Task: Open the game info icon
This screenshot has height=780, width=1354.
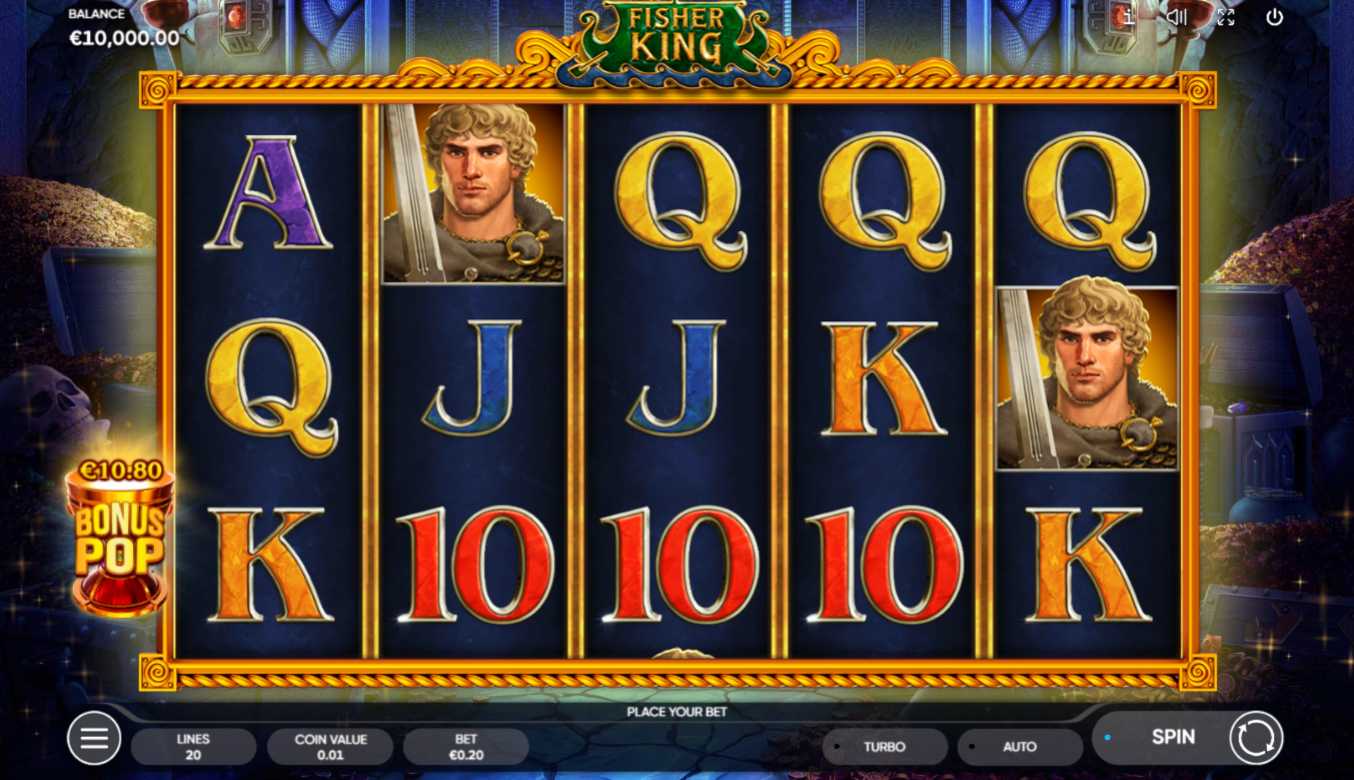Action: [1128, 17]
